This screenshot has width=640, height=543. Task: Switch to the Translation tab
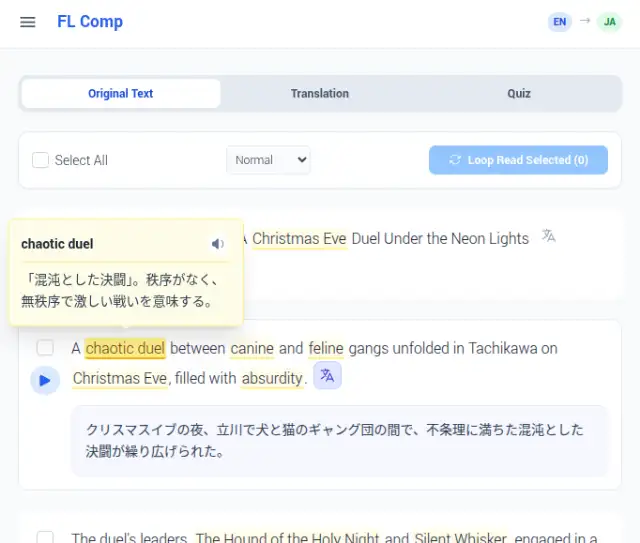[320, 93]
